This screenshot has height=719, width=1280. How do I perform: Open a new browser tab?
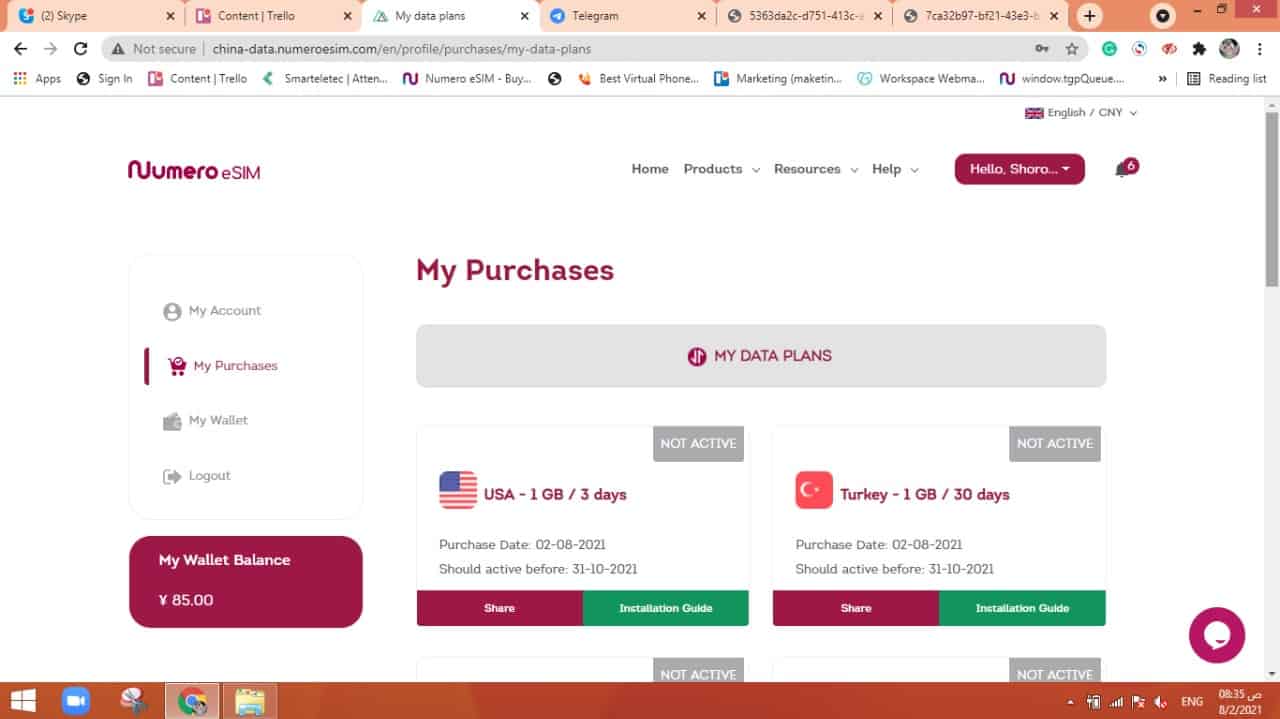(1089, 15)
